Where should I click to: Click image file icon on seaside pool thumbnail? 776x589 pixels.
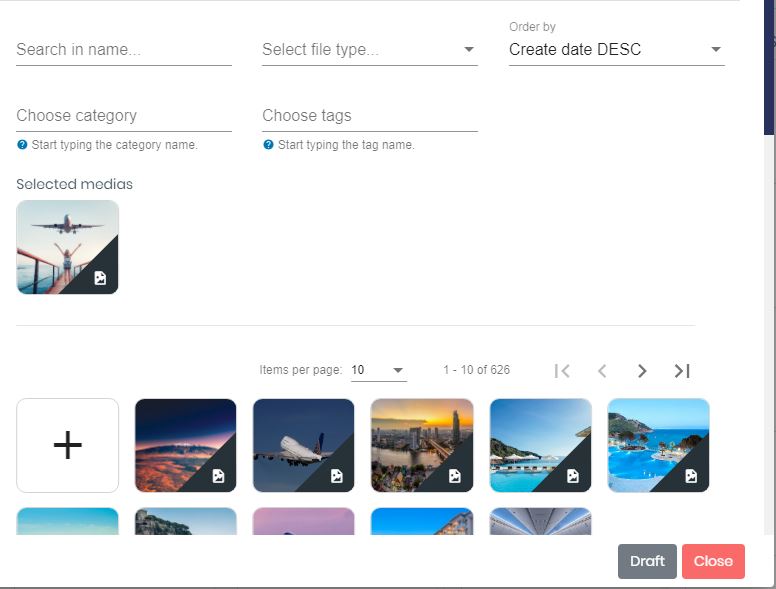pos(573,476)
